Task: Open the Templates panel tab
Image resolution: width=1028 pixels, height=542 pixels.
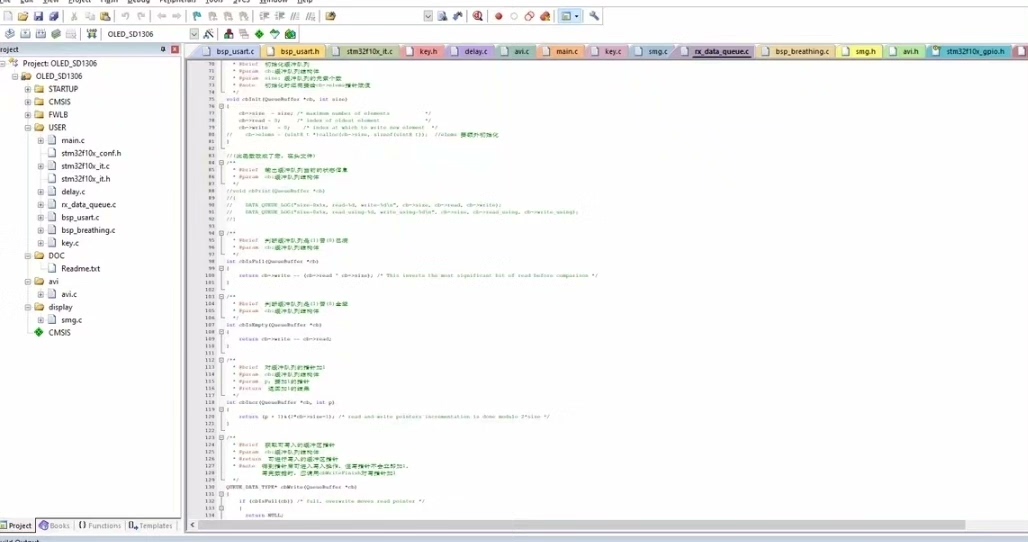Action: click(150, 526)
